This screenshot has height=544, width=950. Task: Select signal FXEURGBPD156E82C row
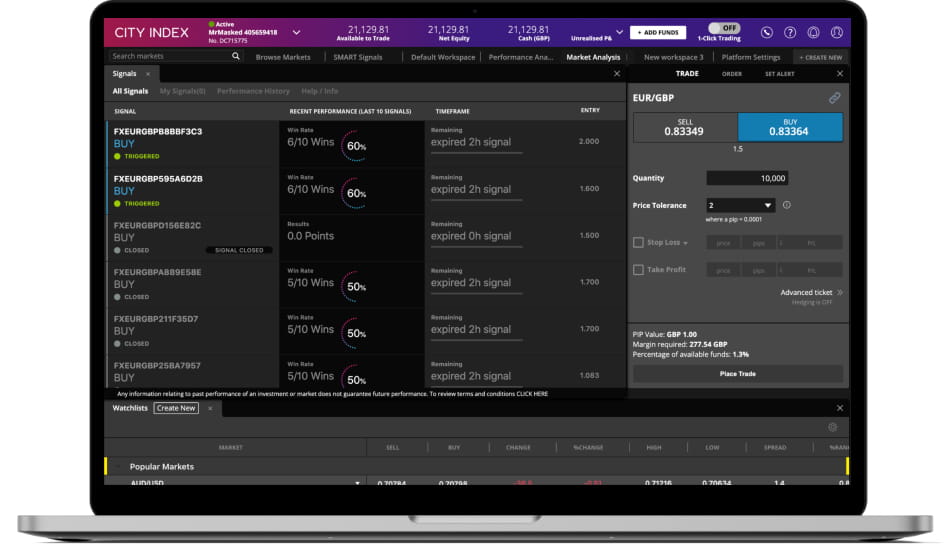click(x=366, y=237)
